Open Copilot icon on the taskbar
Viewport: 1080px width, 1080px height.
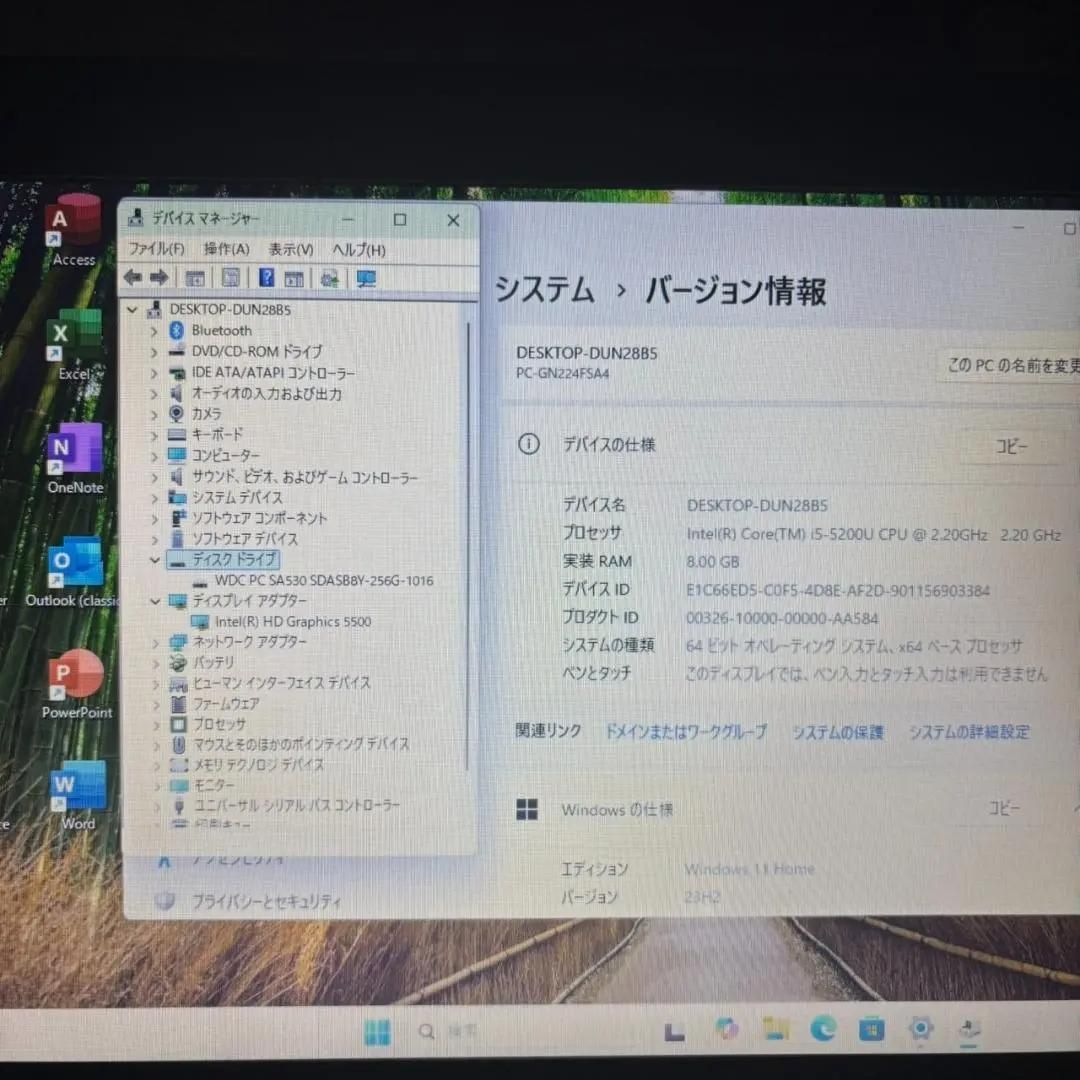click(x=727, y=1029)
